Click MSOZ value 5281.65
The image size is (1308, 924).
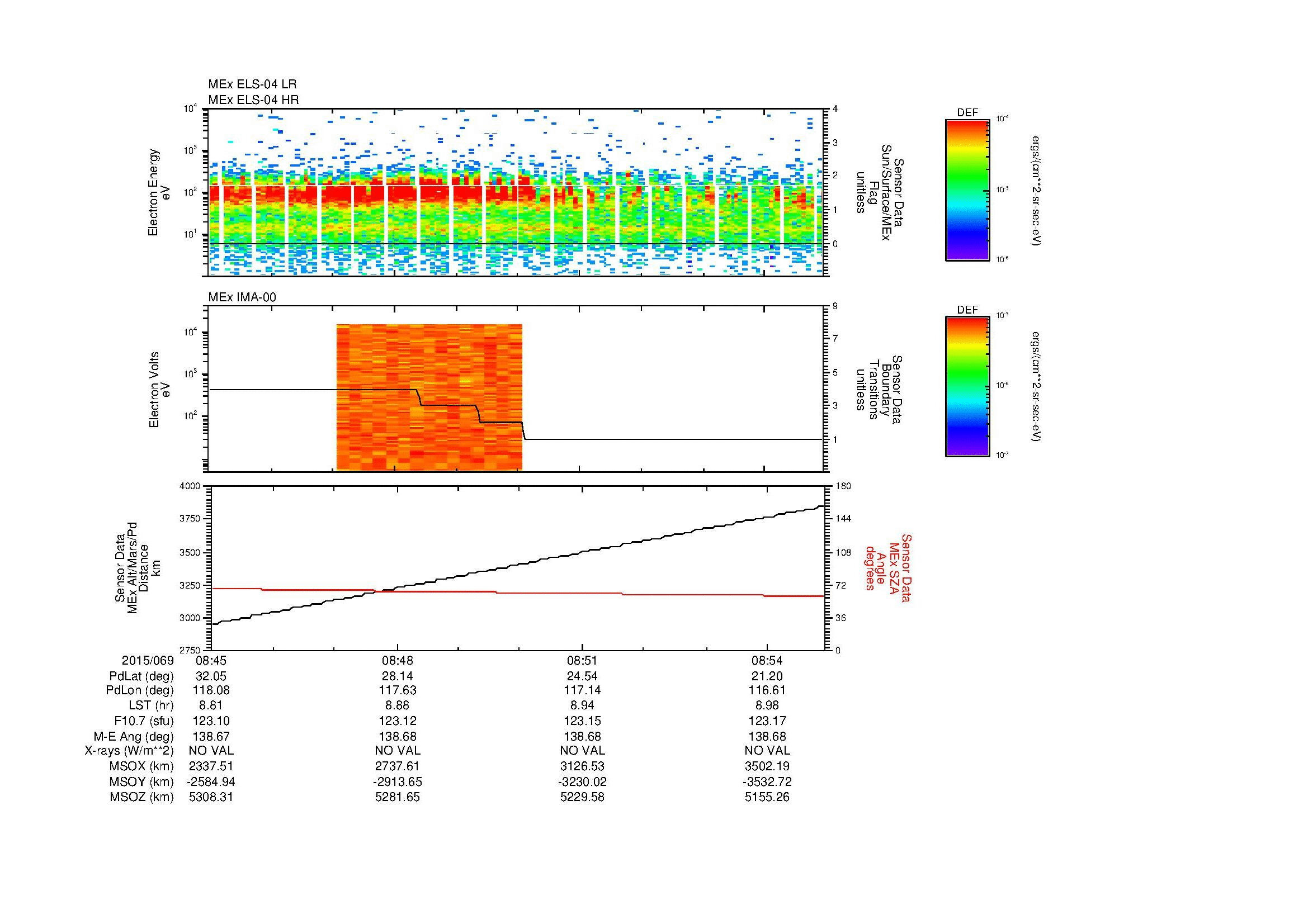[397, 798]
